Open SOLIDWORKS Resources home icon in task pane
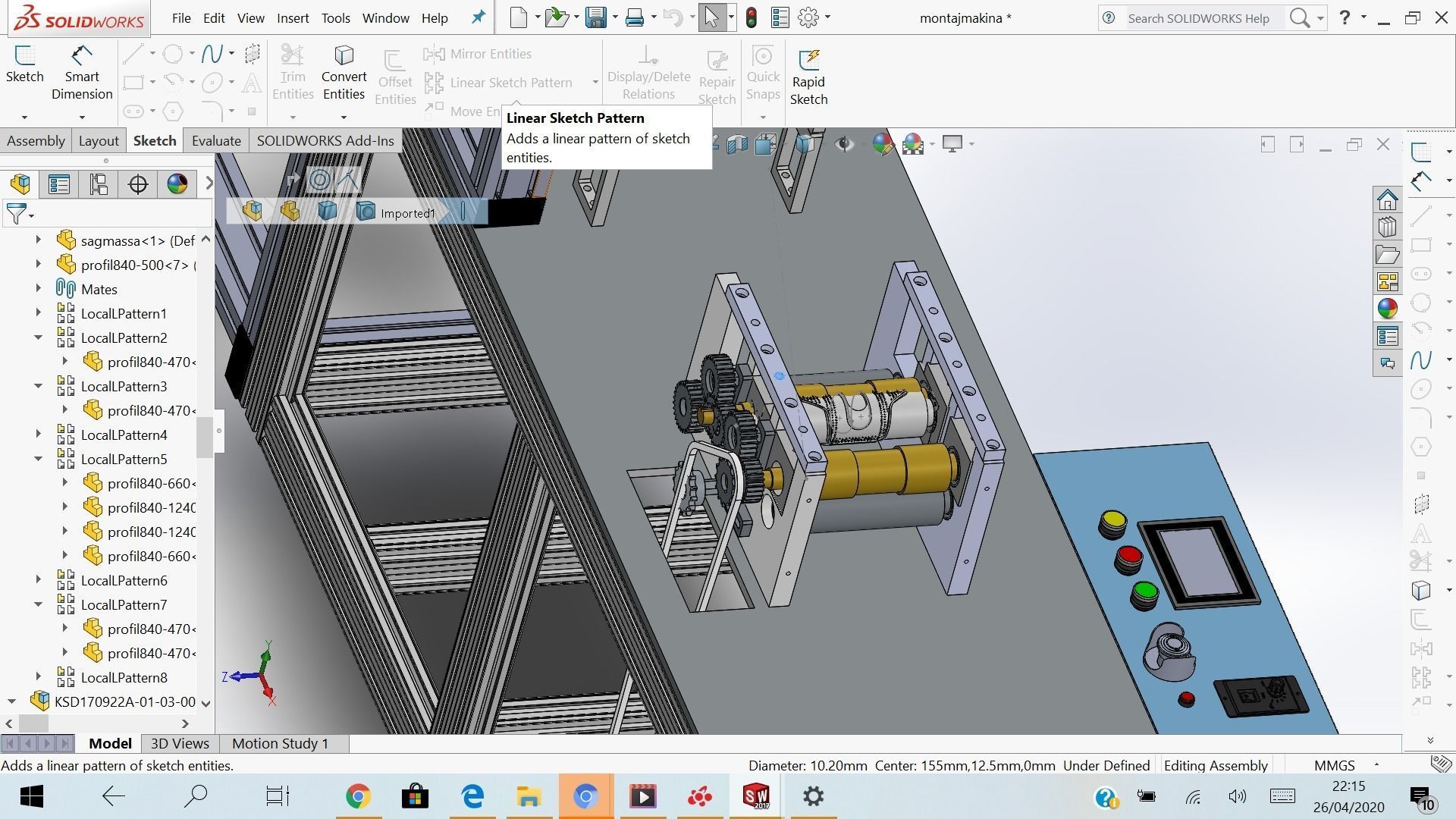Screen dimensions: 1456x819 [x=1388, y=199]
